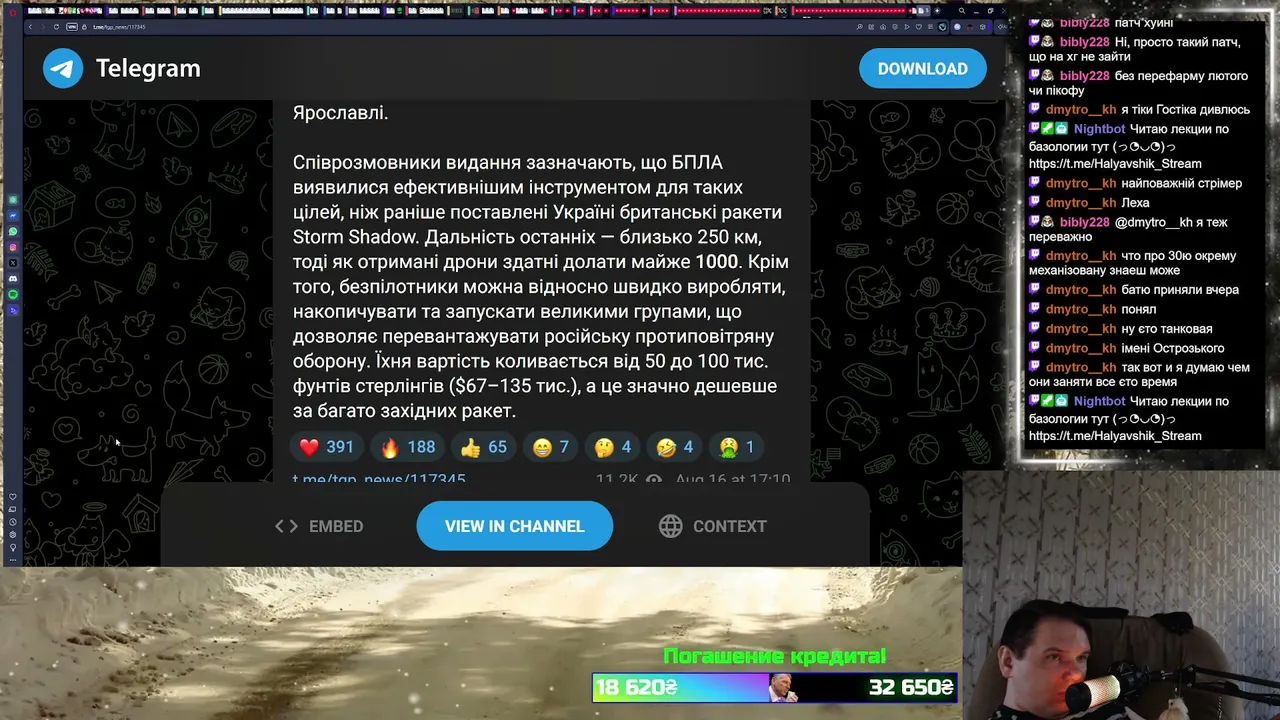This screenshot has height=720, width=1280.
Task: Click the thinking face reaction
Action: pos(612,447)
